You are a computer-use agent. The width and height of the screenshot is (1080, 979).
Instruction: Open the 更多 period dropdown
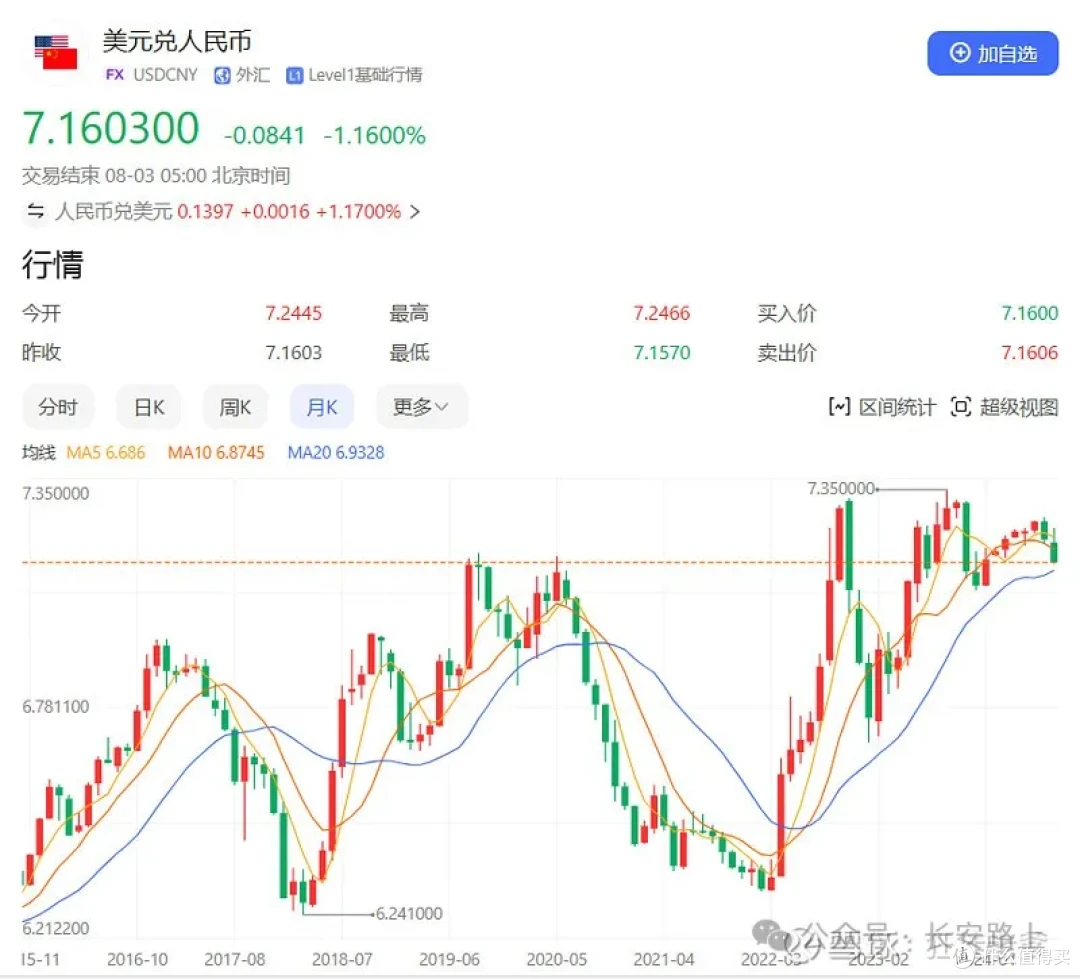tap(422, 407)
